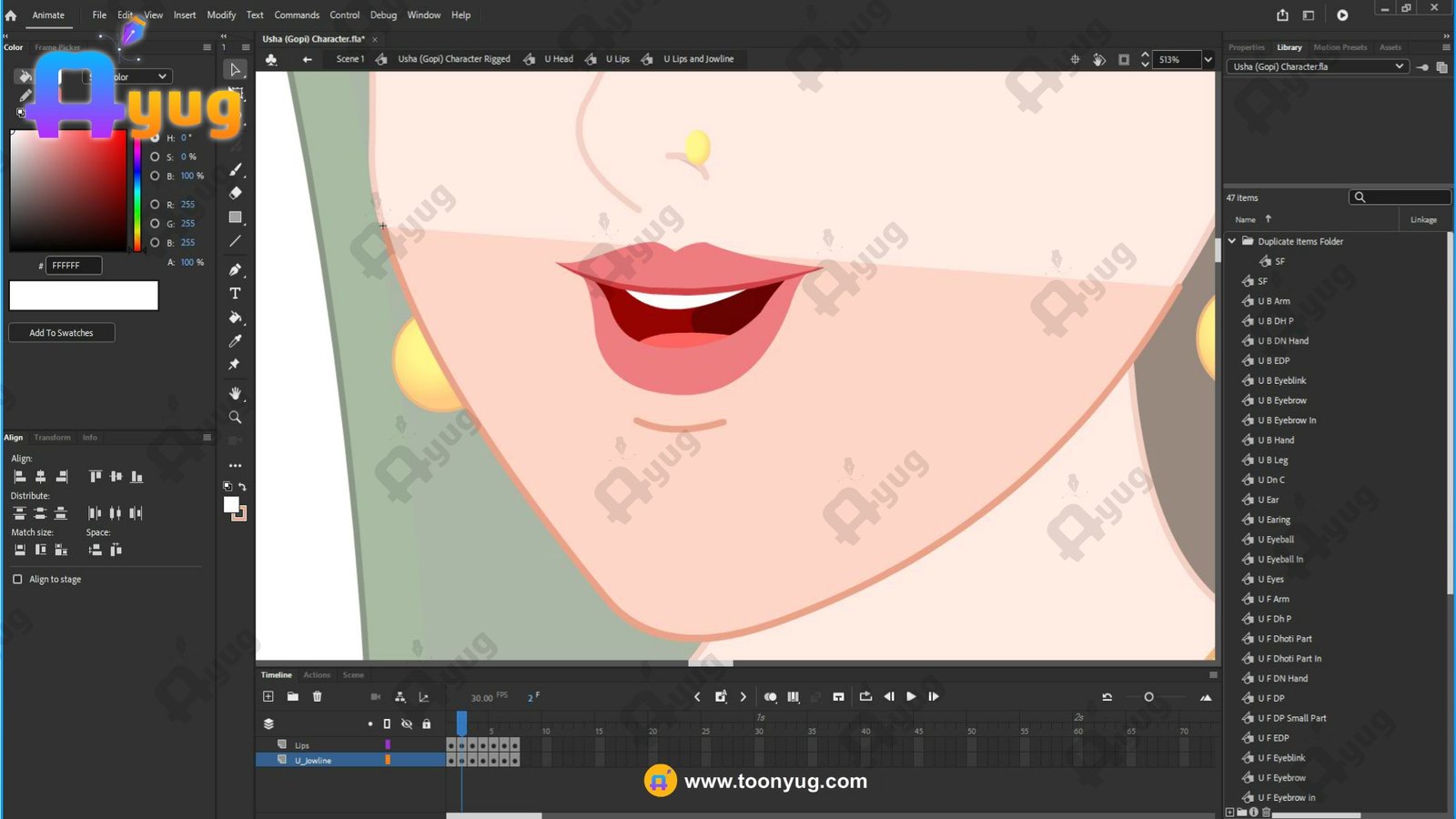
Task: Collapse the Duplicate Items Folder
Action: (x=1232, y=241)
